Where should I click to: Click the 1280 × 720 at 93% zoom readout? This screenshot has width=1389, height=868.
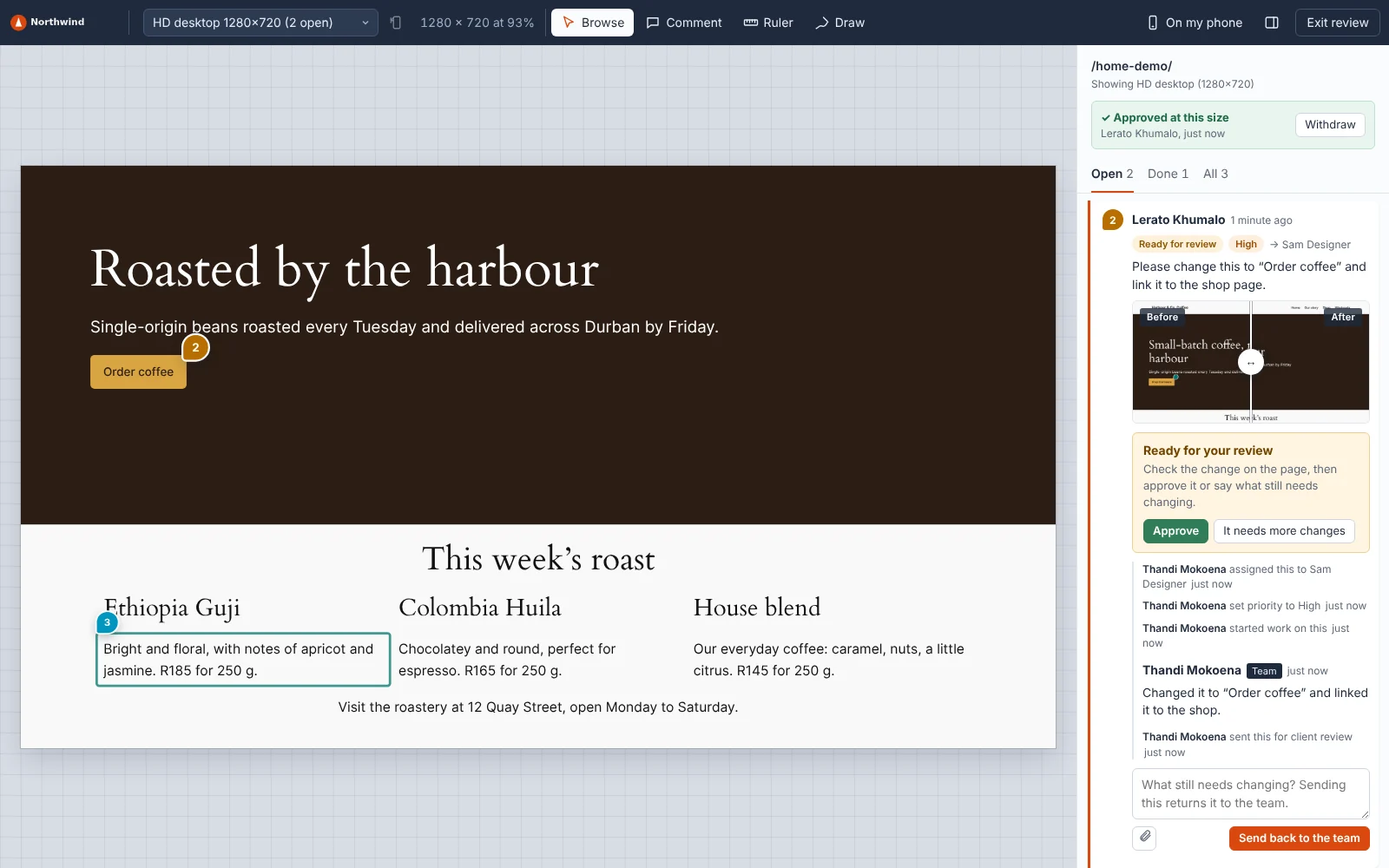(x=477, y=23)
